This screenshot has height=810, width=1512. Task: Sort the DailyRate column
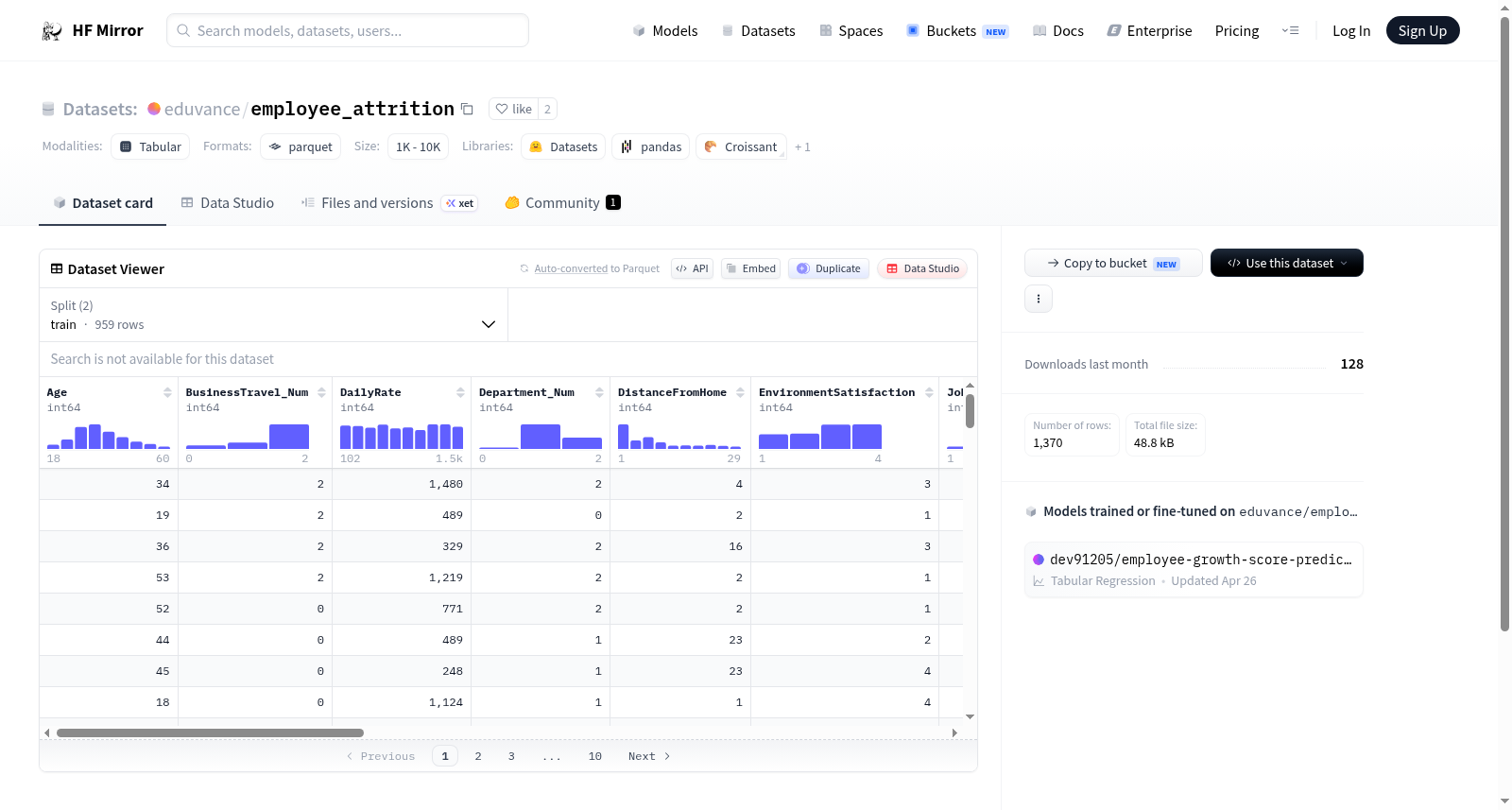click(x=460, y=392)
